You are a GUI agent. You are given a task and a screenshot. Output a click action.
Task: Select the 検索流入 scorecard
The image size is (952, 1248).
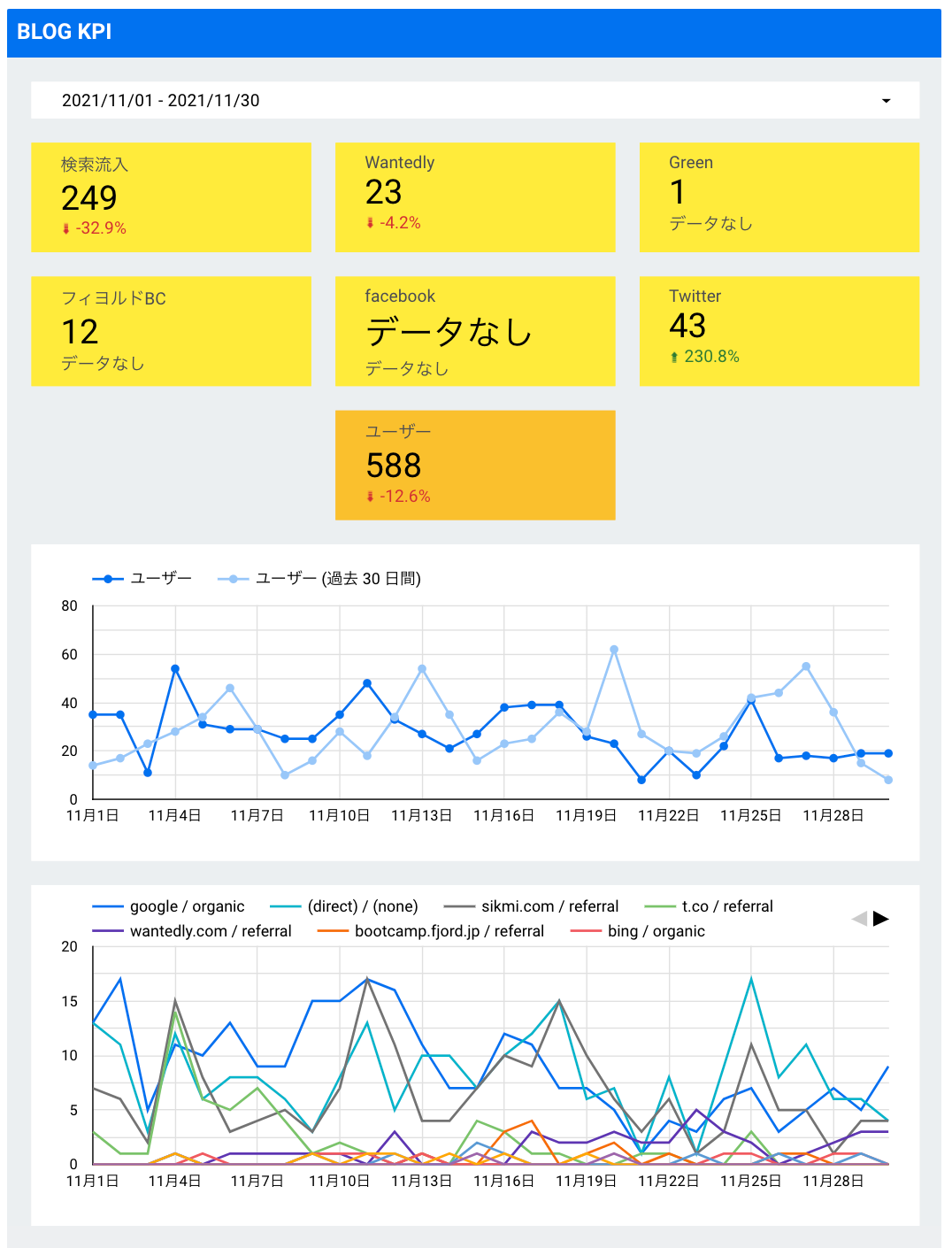point(171,196)
